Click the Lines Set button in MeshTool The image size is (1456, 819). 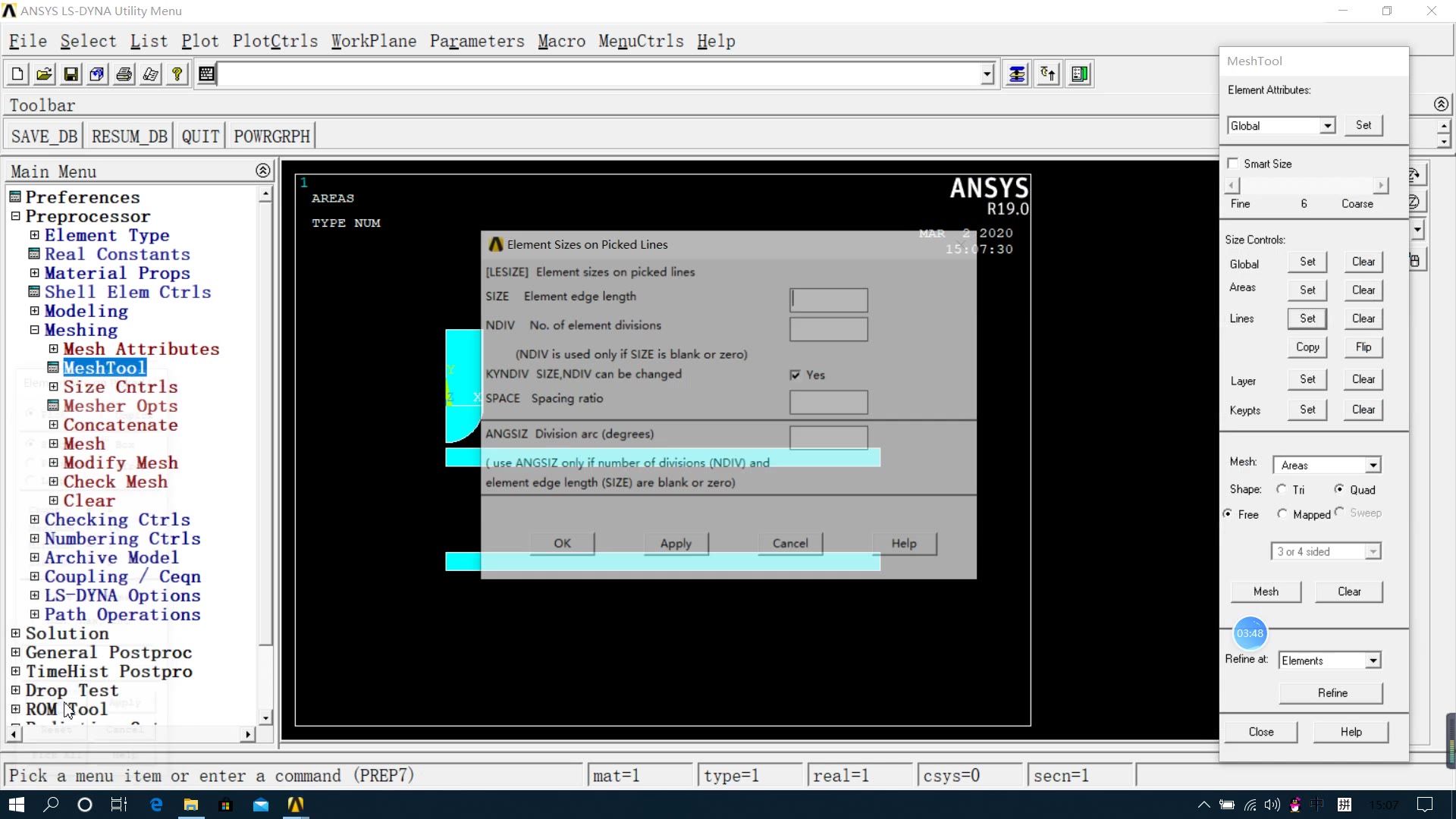1307,318
